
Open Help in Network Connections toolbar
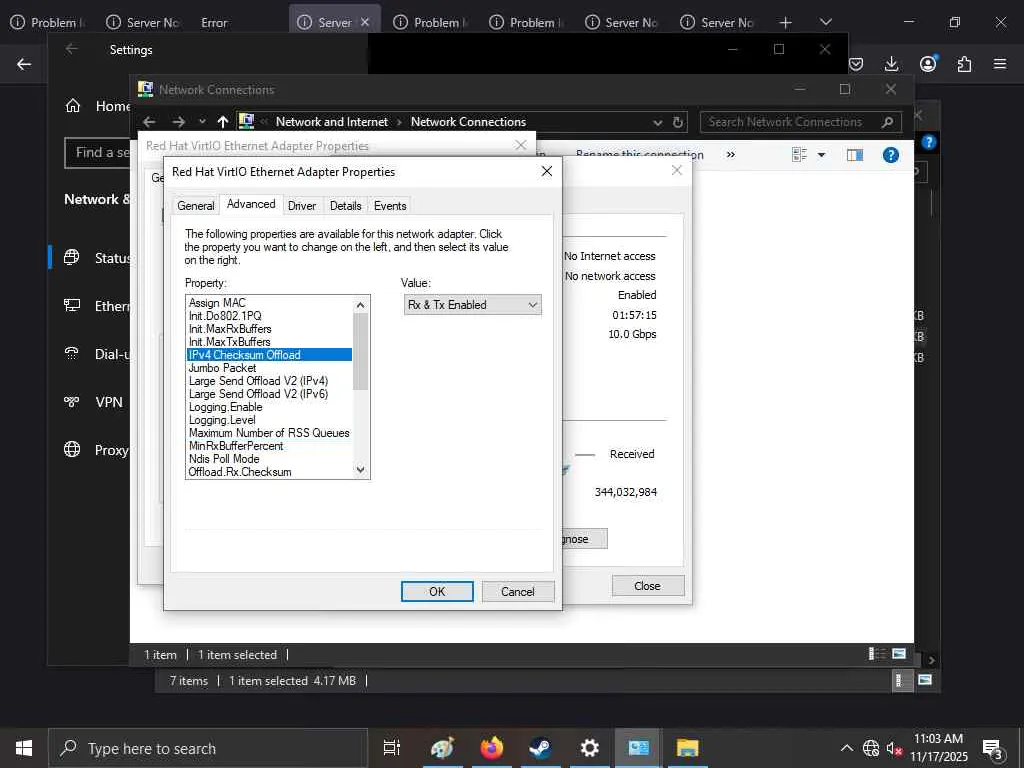[891, 155]
